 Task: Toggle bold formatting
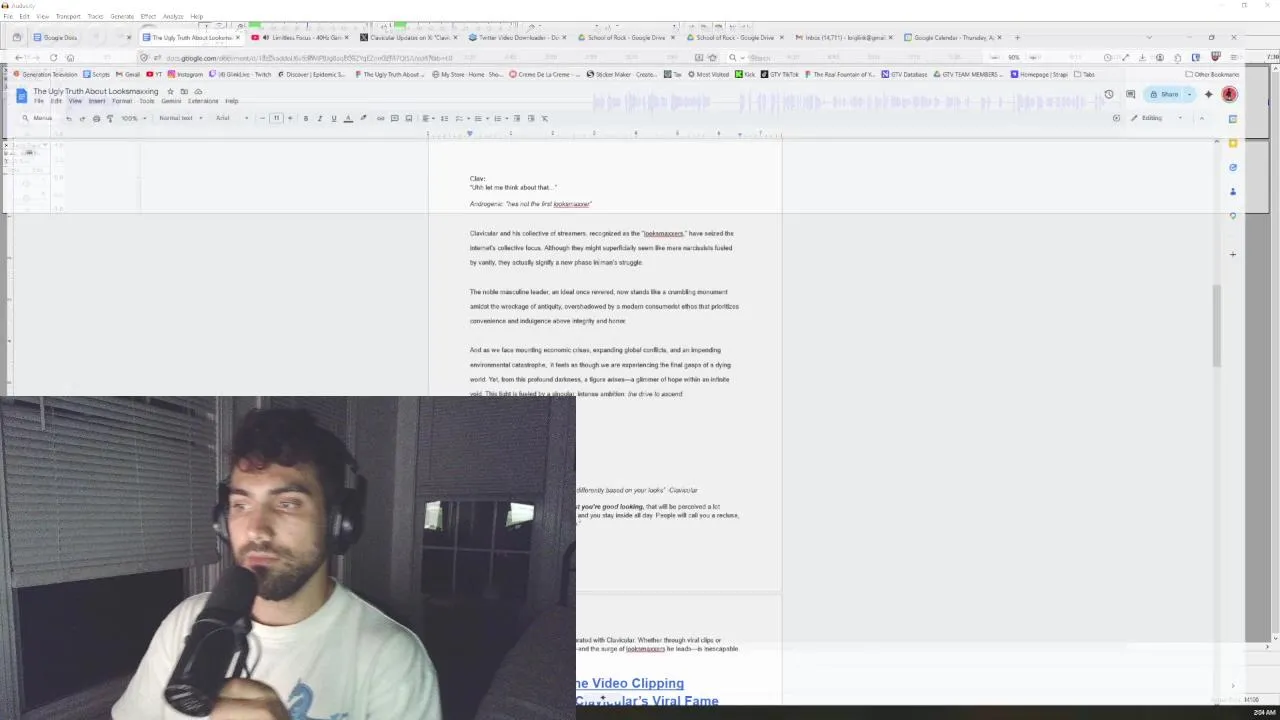(306, 118)
